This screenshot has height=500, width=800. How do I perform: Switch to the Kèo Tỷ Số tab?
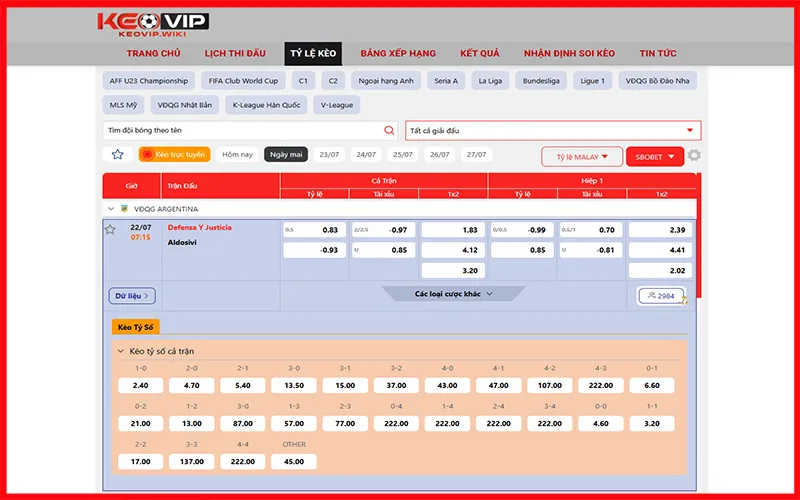pos(135,327)
